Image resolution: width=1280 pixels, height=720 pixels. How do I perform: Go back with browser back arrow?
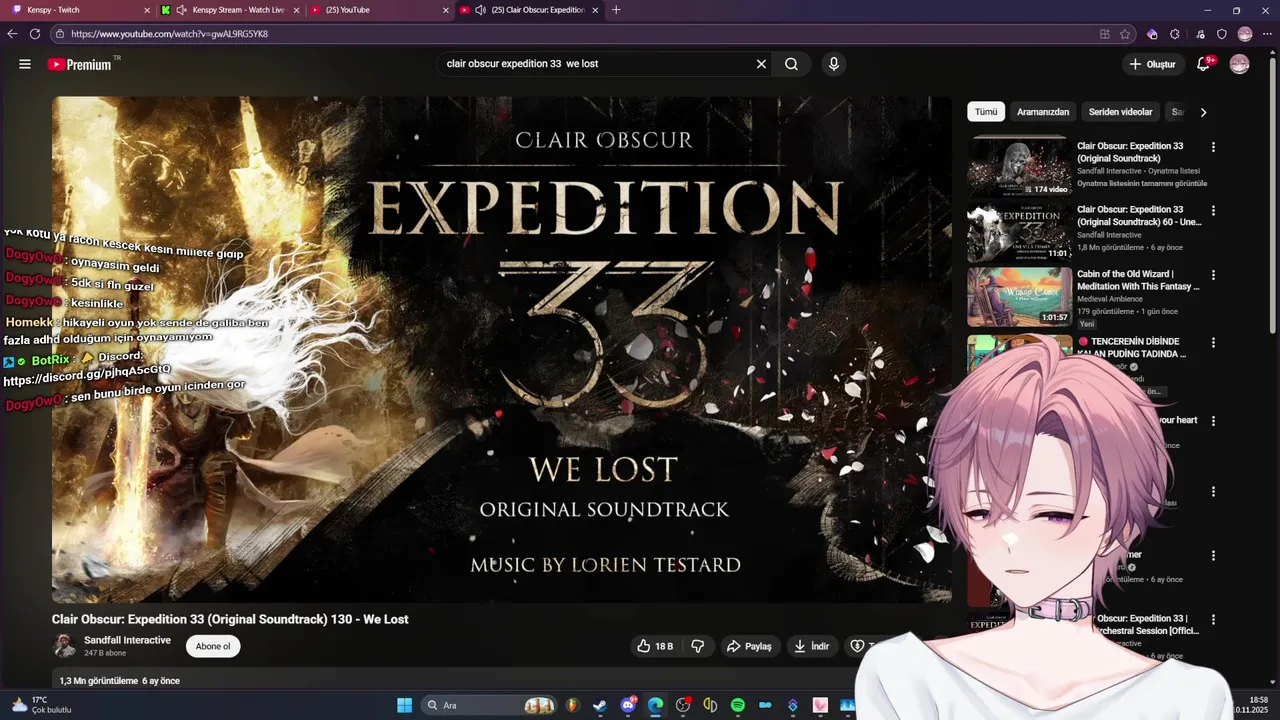pyautogui.click(x=12, y=34)
